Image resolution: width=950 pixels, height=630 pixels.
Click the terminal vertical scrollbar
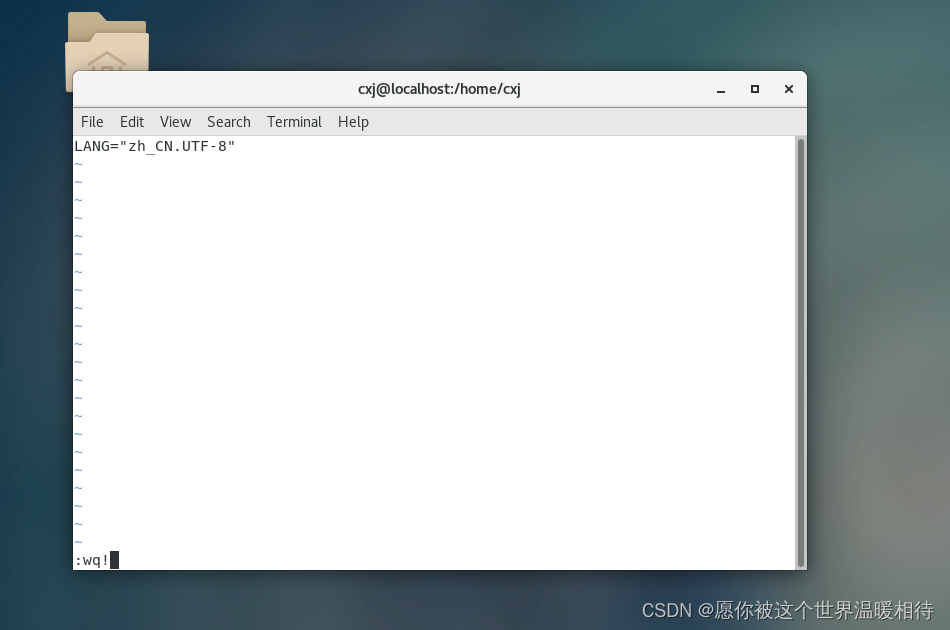pos(800,353)
